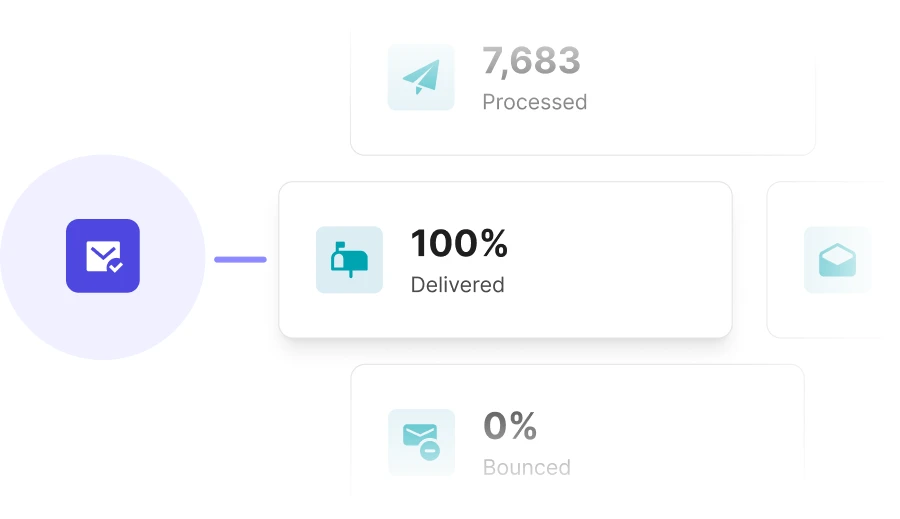Image resolution: width=900 pixels, height=519 pixels.
Task: Select the partially visible card beside Delivered
Action: coord(827,260)
